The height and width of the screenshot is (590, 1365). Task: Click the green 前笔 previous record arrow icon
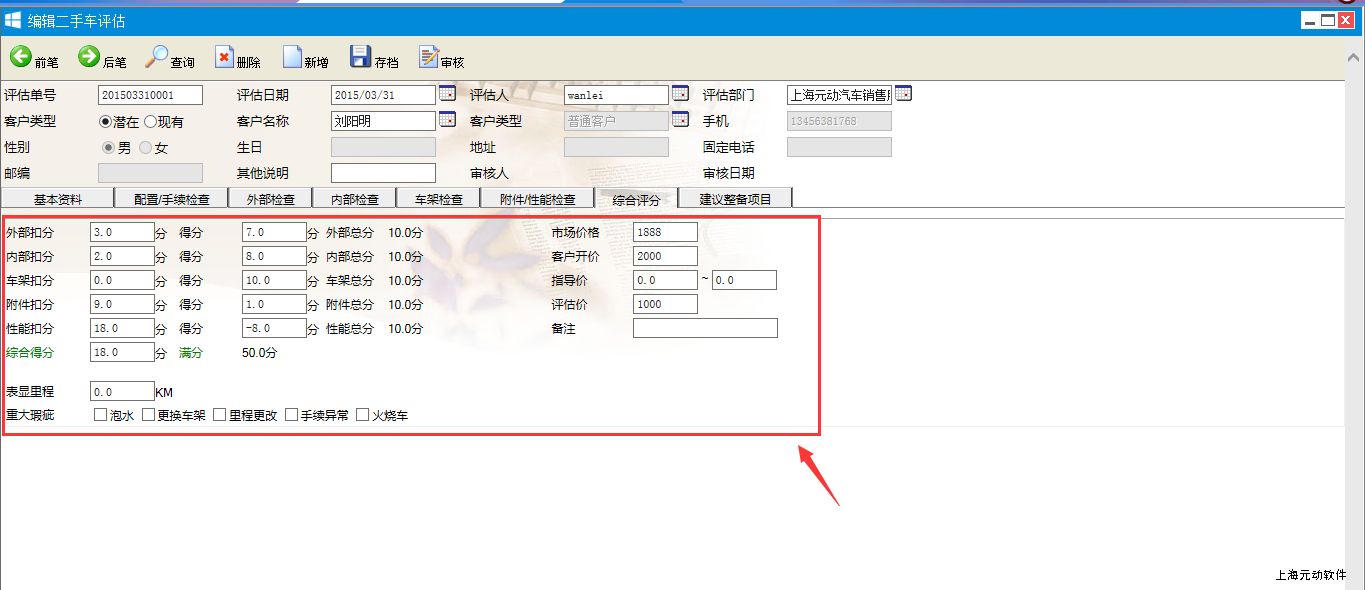point(21,57)
